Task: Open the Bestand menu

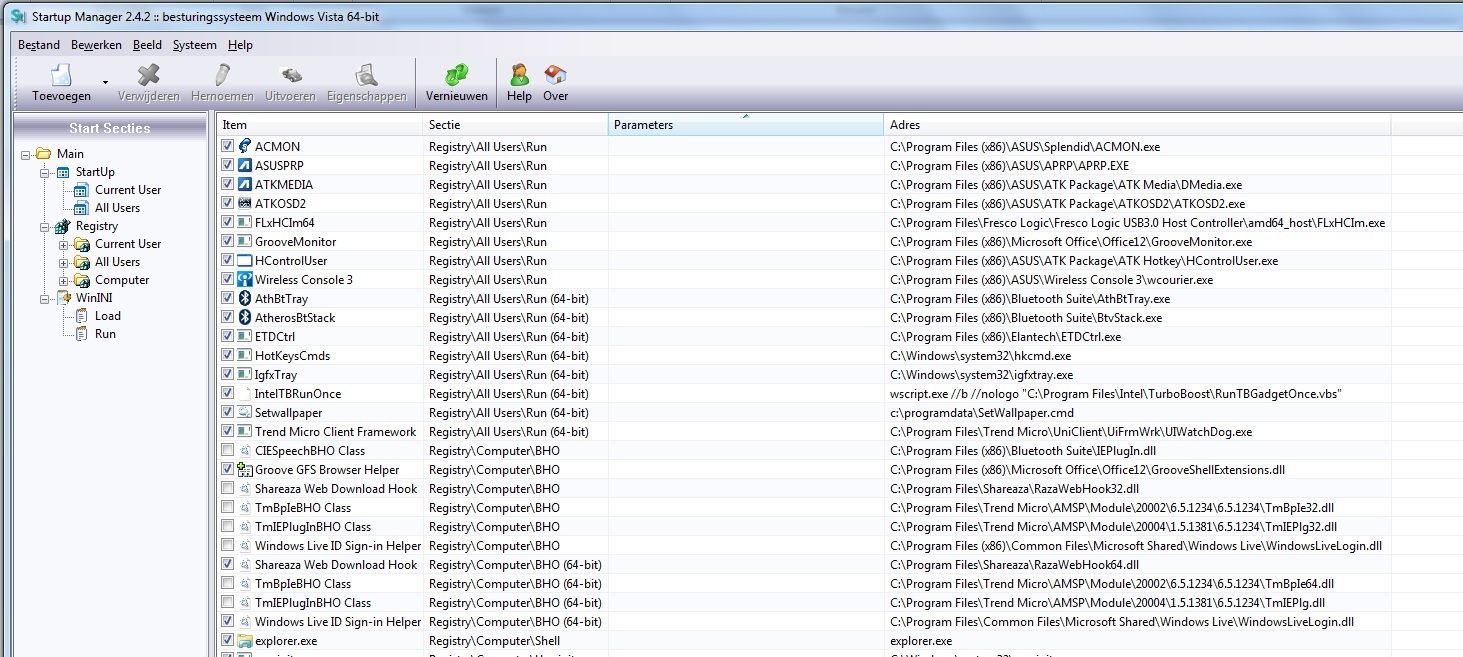Action: click(x=39, y=45)
